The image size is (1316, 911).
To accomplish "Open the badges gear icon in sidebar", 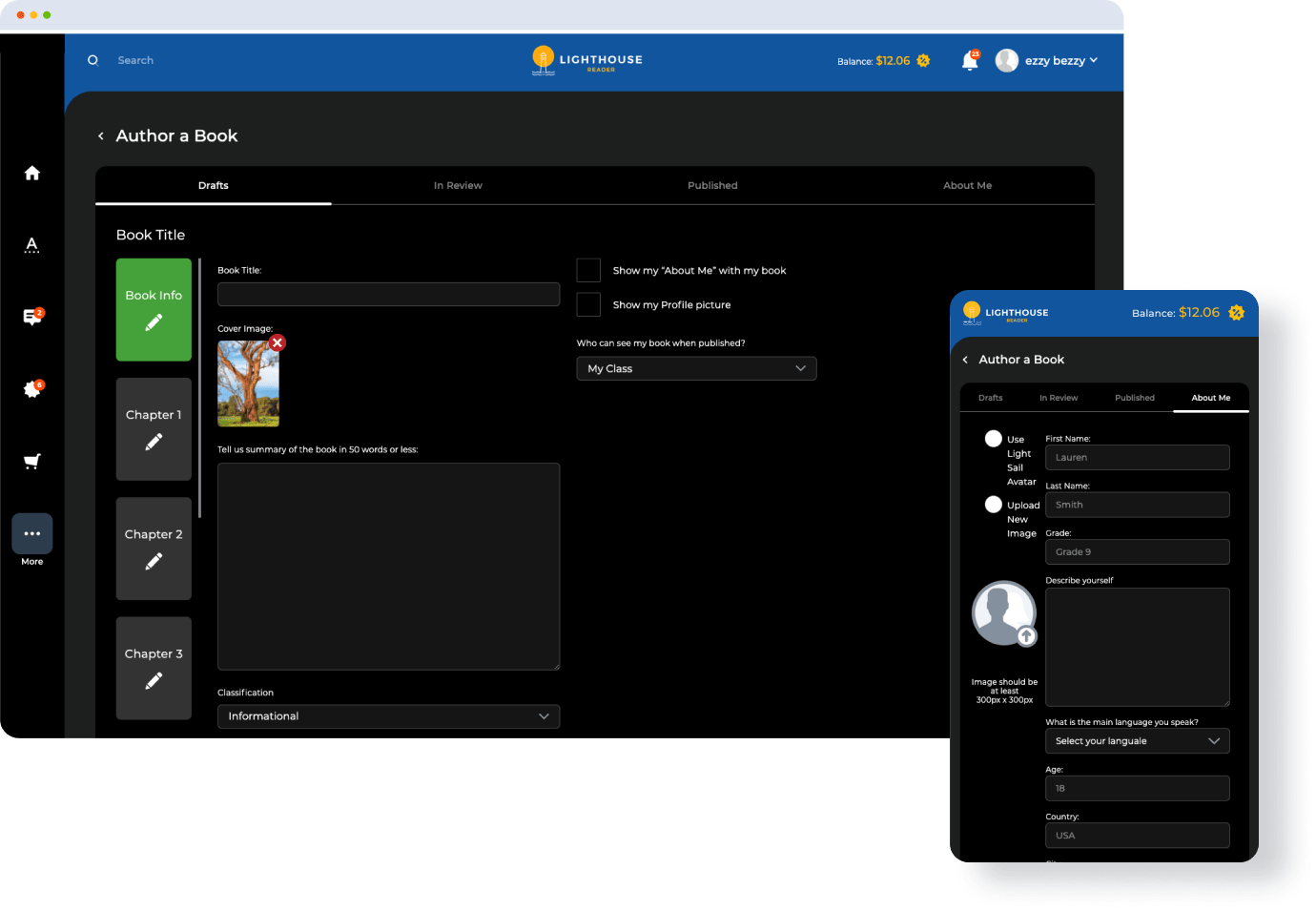I will coord(32,389).
